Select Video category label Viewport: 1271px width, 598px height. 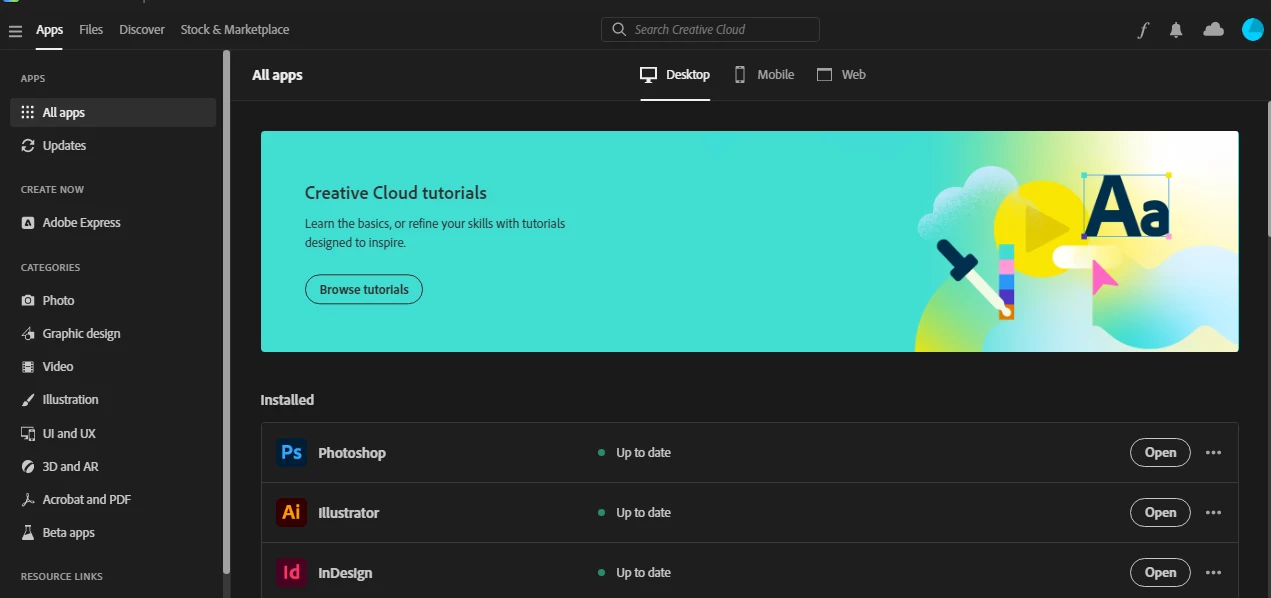point(58,367)
